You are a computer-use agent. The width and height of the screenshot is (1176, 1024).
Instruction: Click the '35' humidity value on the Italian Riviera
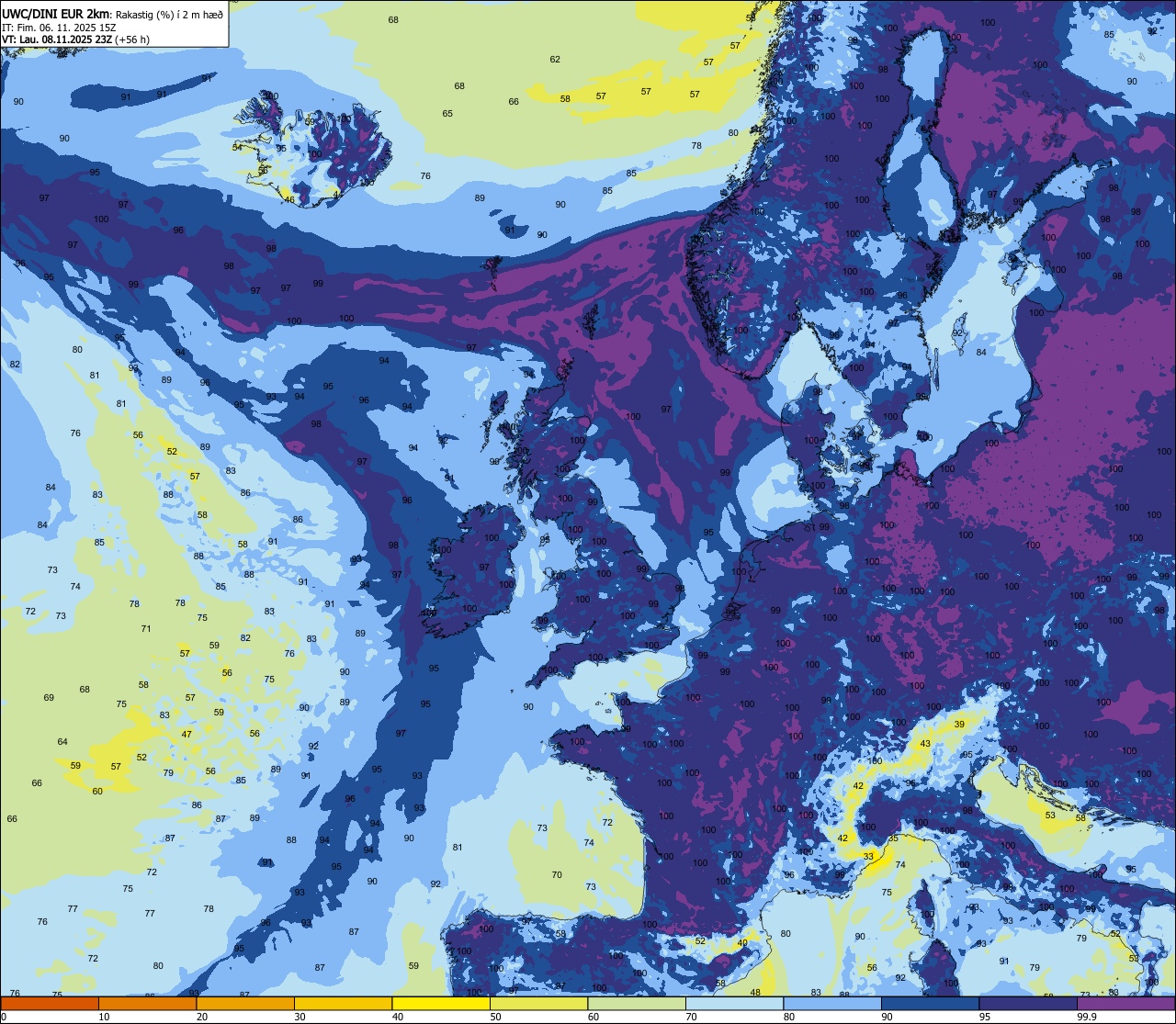click(x=893, y=838)
